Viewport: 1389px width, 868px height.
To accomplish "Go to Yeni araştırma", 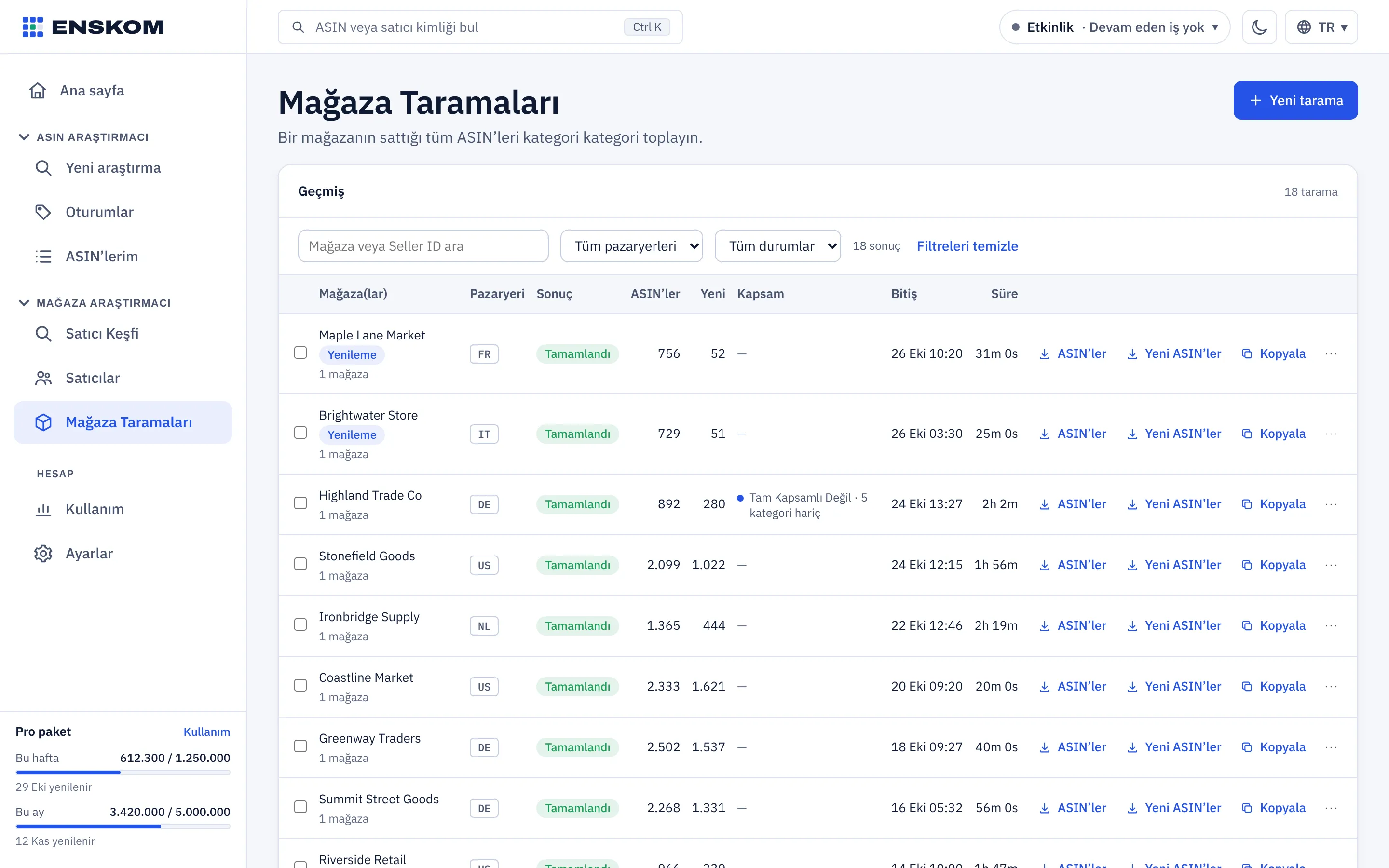I will [123, 168].
